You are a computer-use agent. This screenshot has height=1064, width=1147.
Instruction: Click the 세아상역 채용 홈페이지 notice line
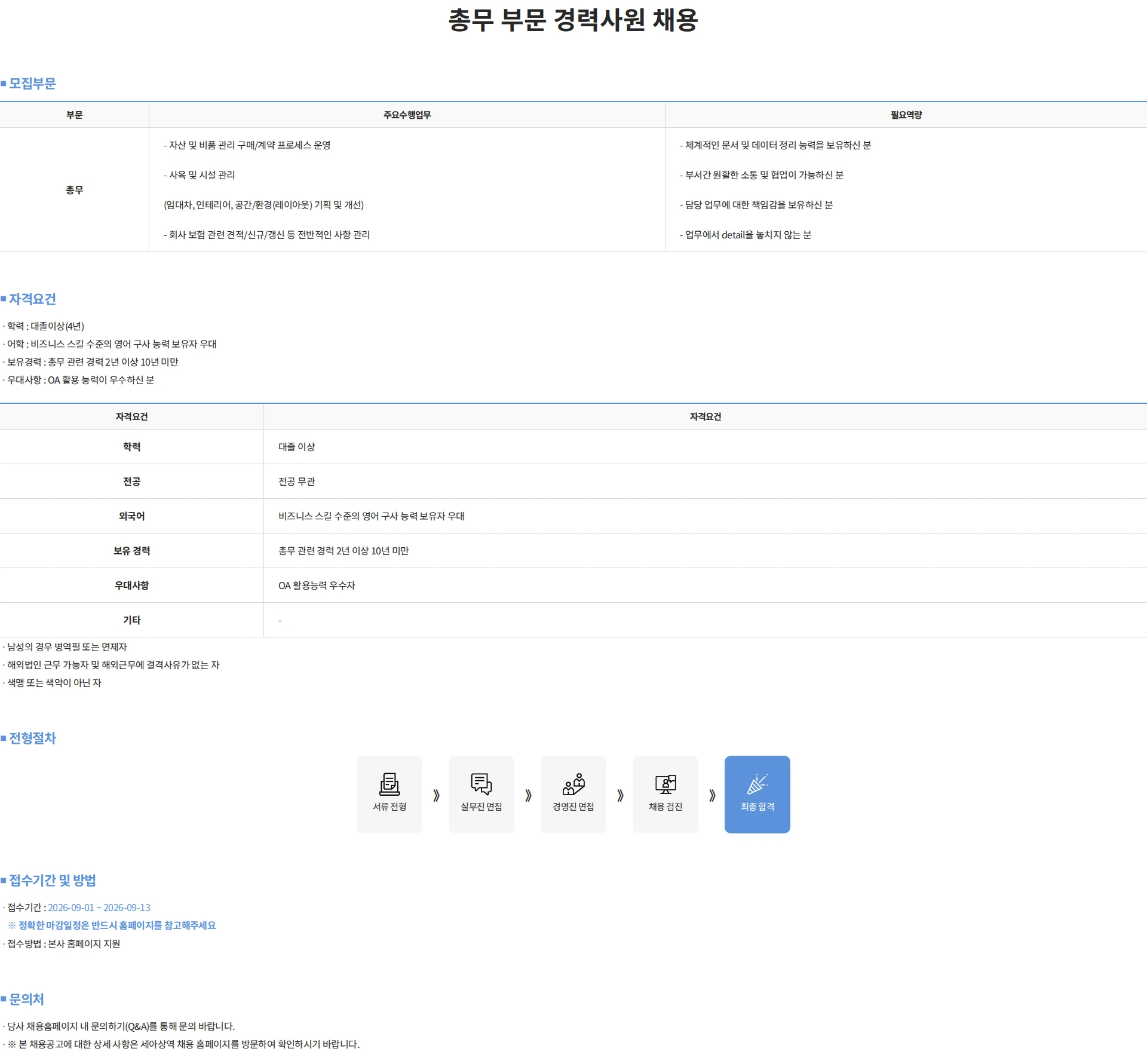[182, 1044]
